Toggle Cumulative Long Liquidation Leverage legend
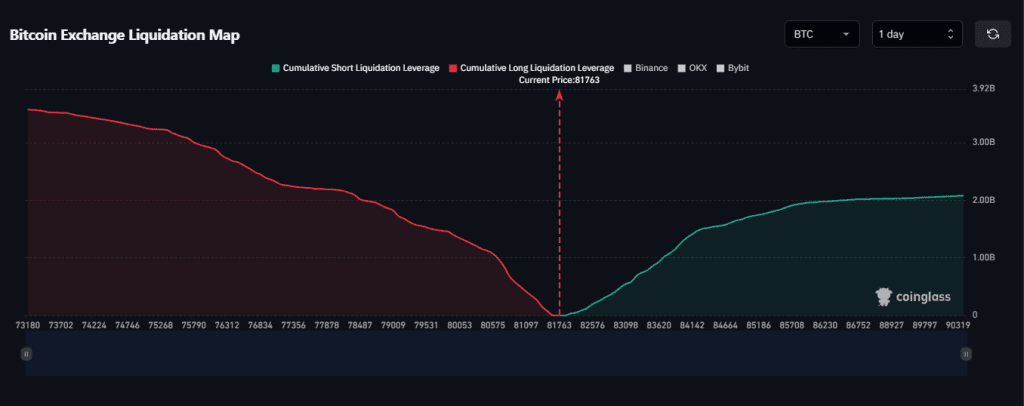 click(x=532, y=68)
